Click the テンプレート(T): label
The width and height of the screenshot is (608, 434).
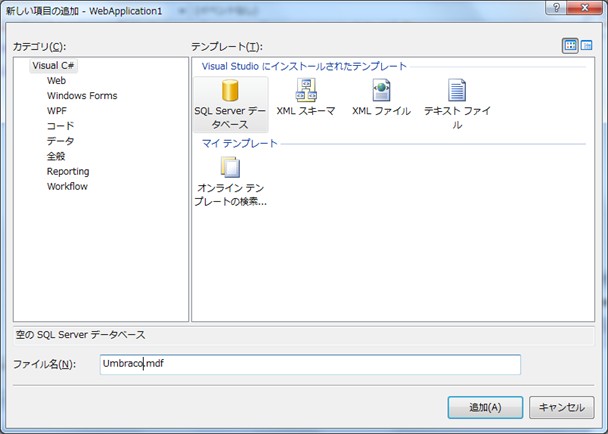(x=227, y=47)
